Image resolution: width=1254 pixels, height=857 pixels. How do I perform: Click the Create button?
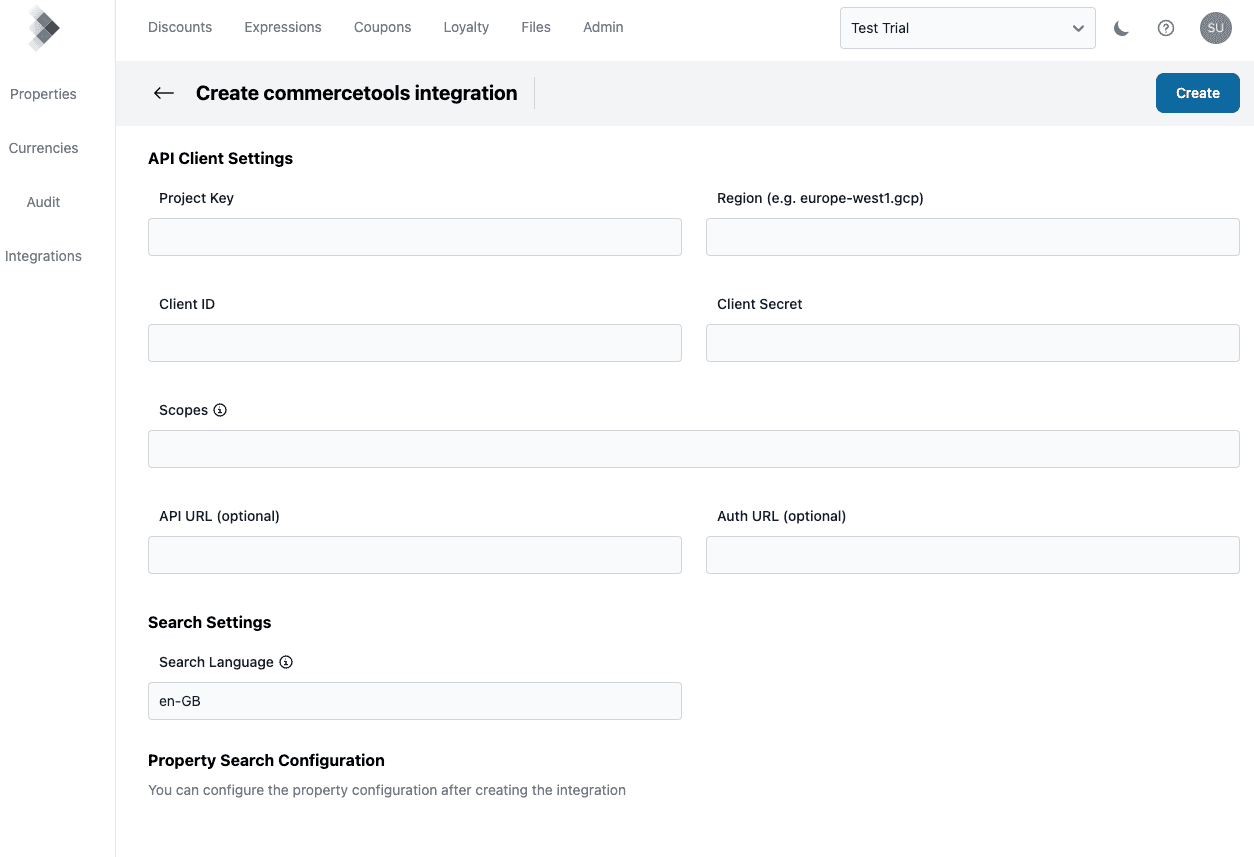pos(1197,92)
